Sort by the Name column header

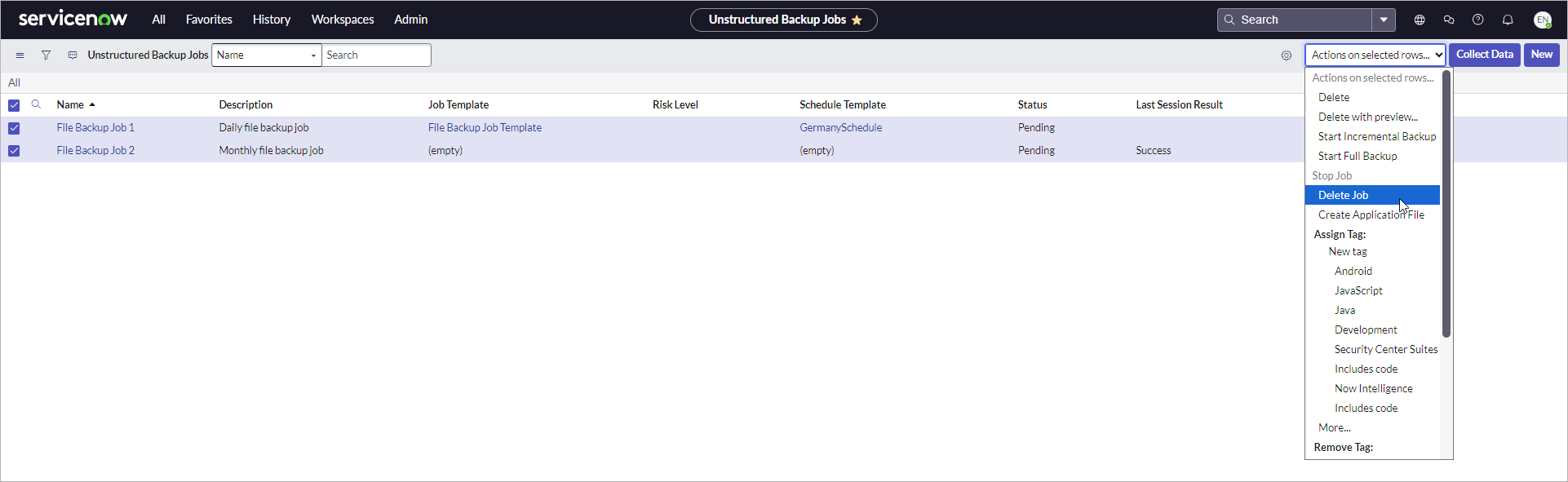pos(70,105)
